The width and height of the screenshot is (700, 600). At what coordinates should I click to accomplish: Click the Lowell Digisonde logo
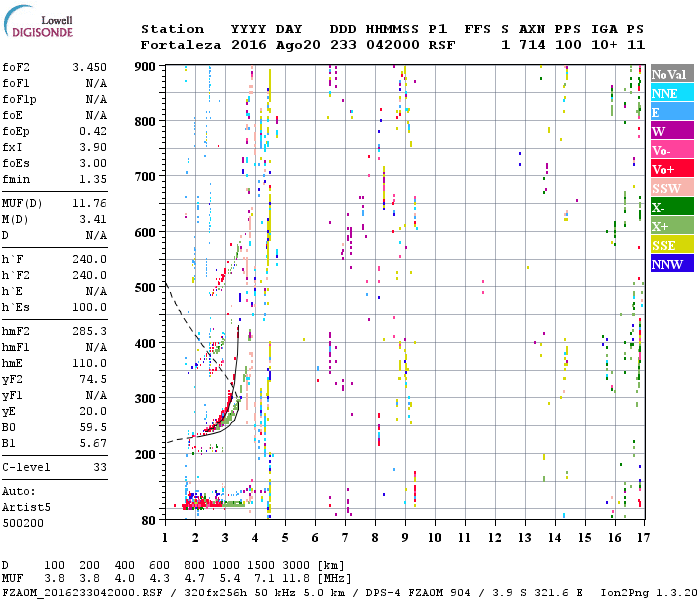click(x=38, y=21)
